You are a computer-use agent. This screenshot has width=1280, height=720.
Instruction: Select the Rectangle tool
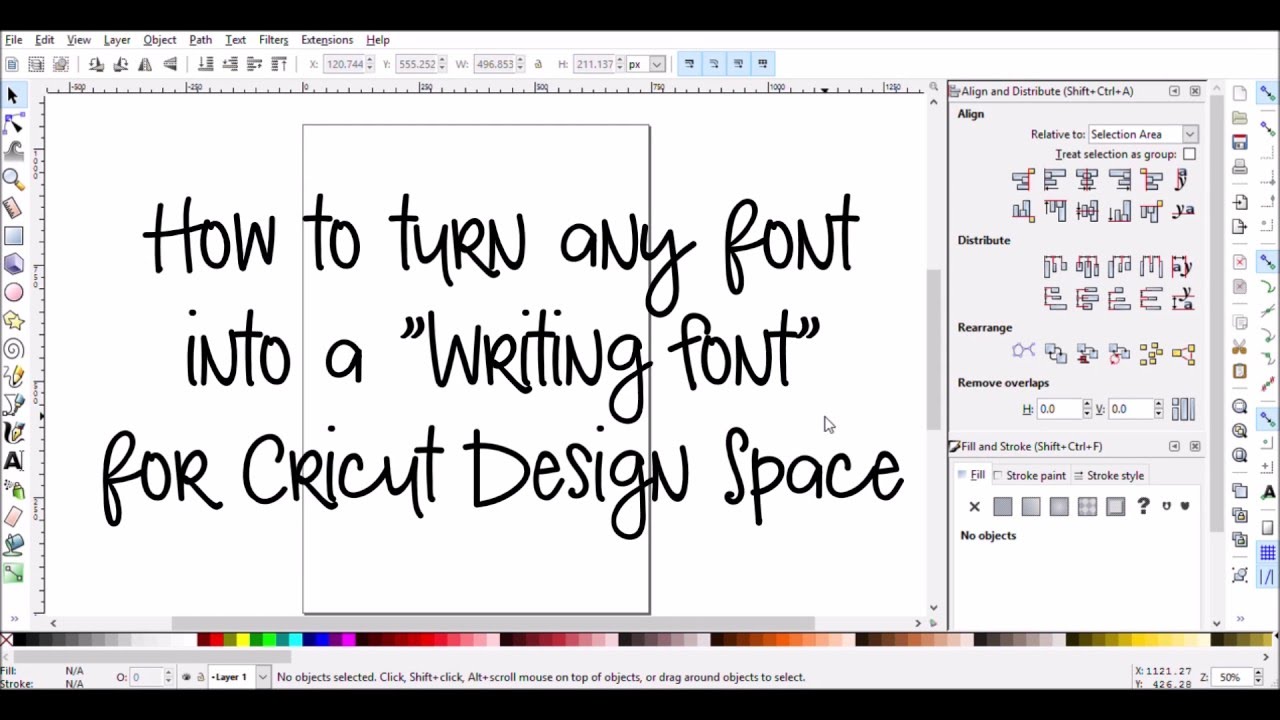(13, 236)
